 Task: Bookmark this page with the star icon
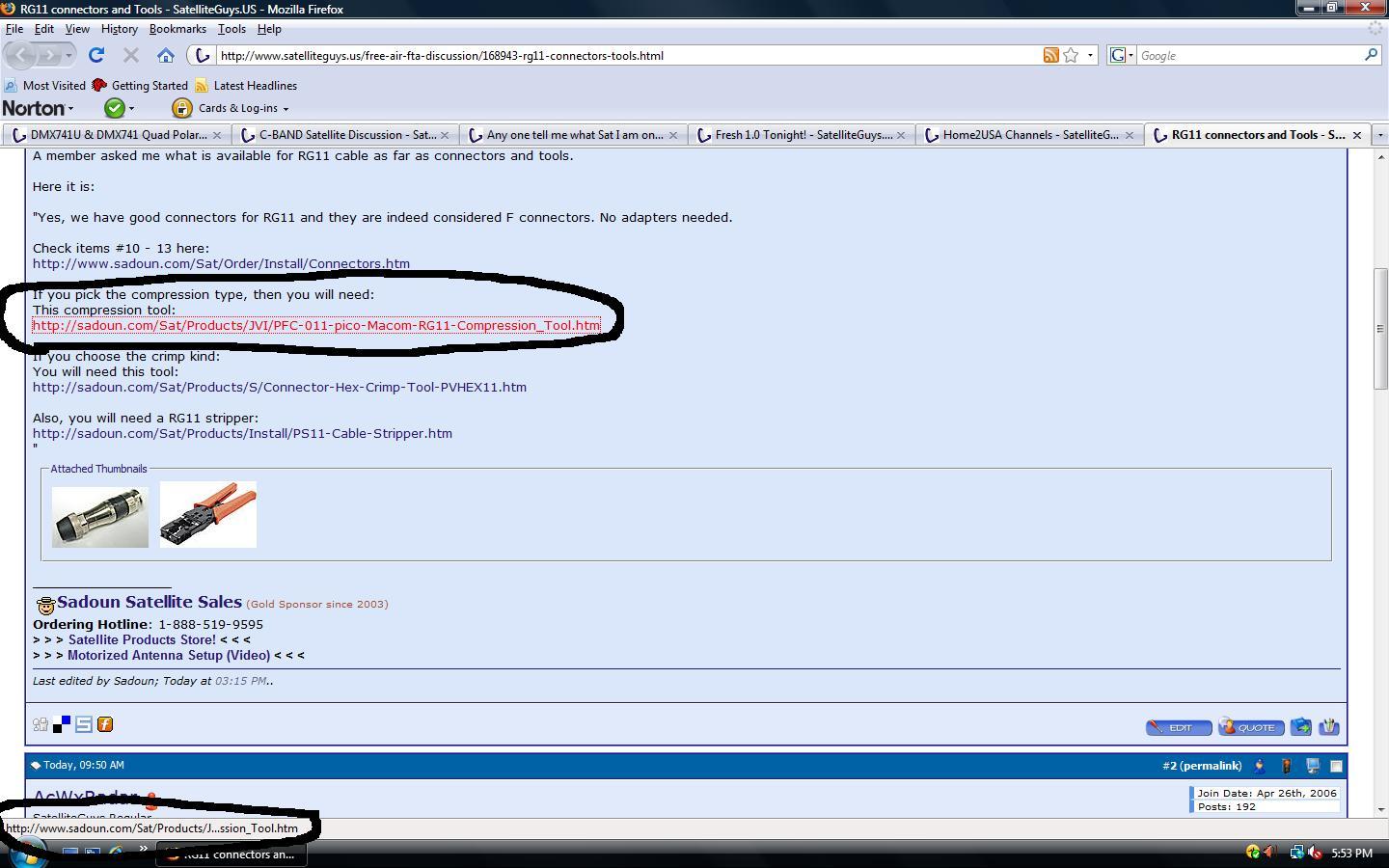click(x=1071, y=55)
